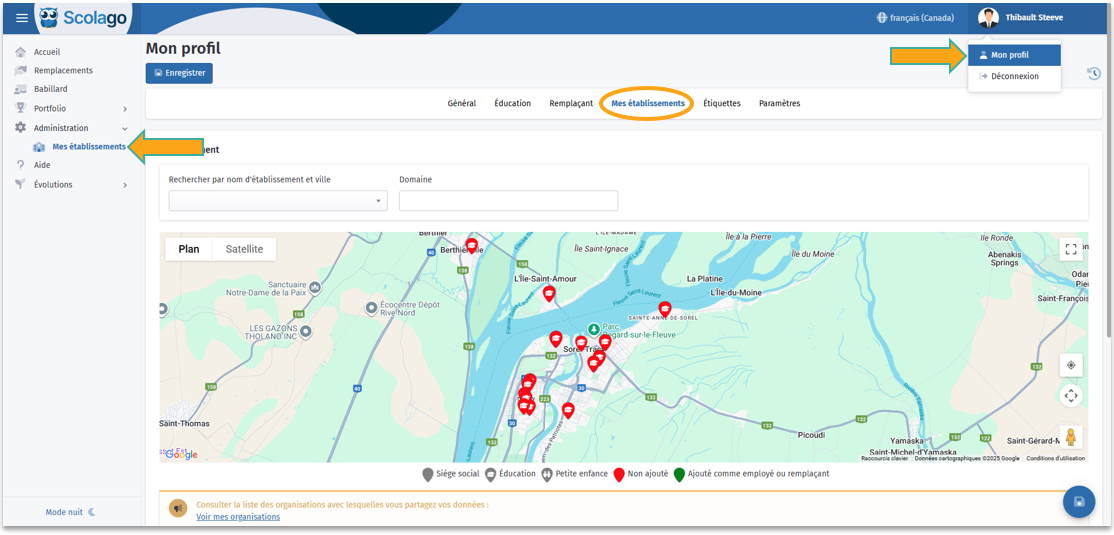1114x535 pixels.
Task: Open the establishment search dropdown
Action: (x=278, y=201)
